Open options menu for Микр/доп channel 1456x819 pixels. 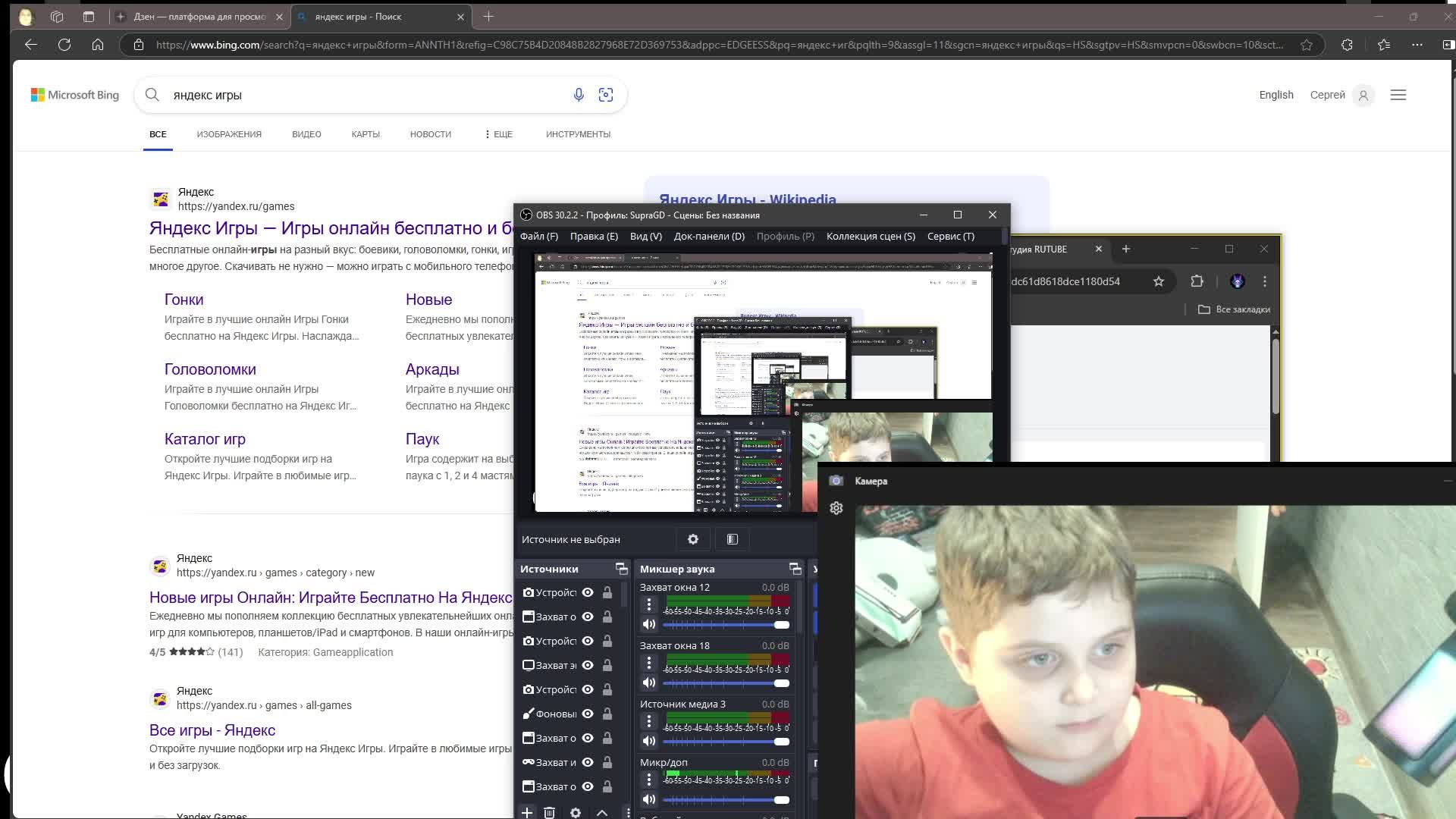[x=649, y=780]
